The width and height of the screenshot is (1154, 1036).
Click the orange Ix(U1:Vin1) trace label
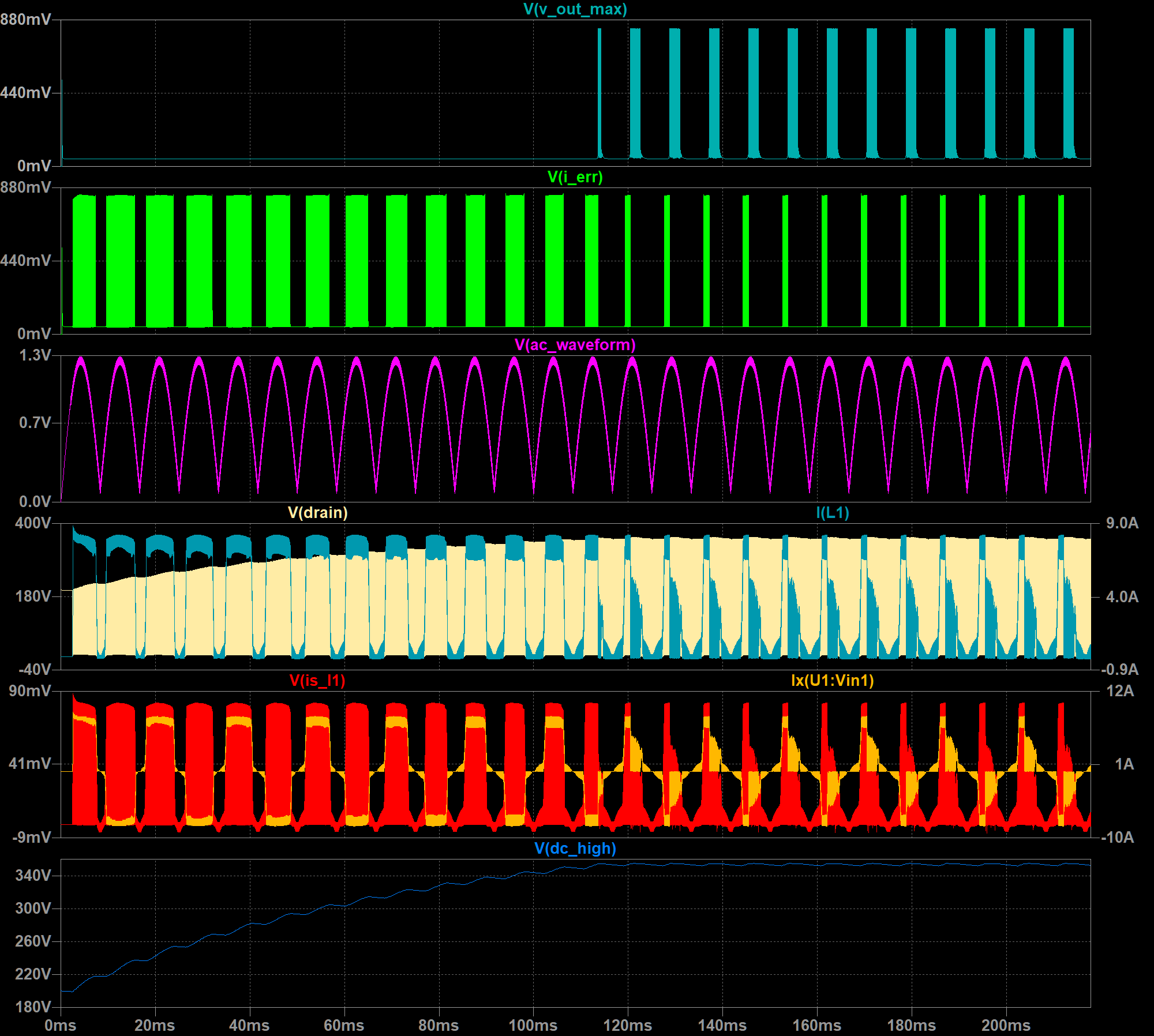pyautogui.click(x=832, y=681)
